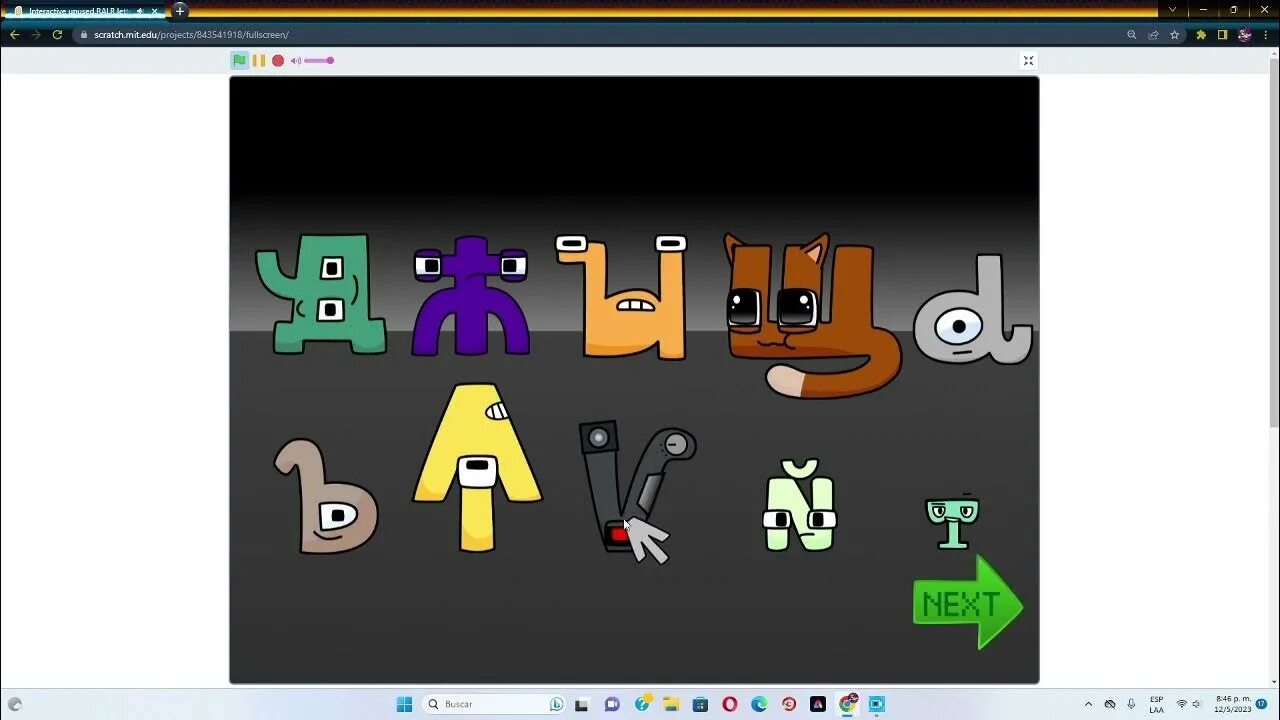Open Opera browser from the taskbar

(x=730, y=704)
